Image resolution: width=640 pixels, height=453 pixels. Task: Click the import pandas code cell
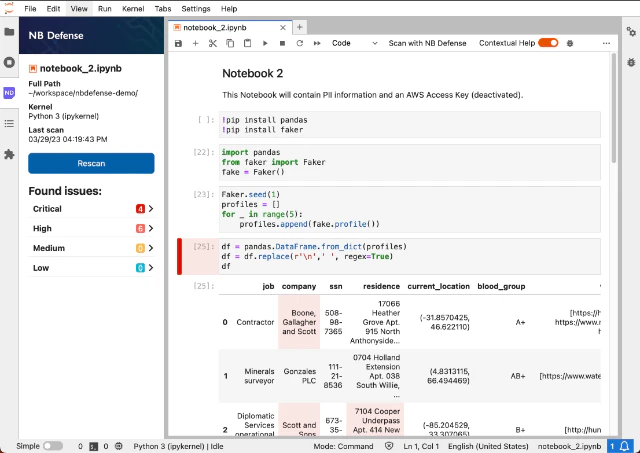[409, 162]
